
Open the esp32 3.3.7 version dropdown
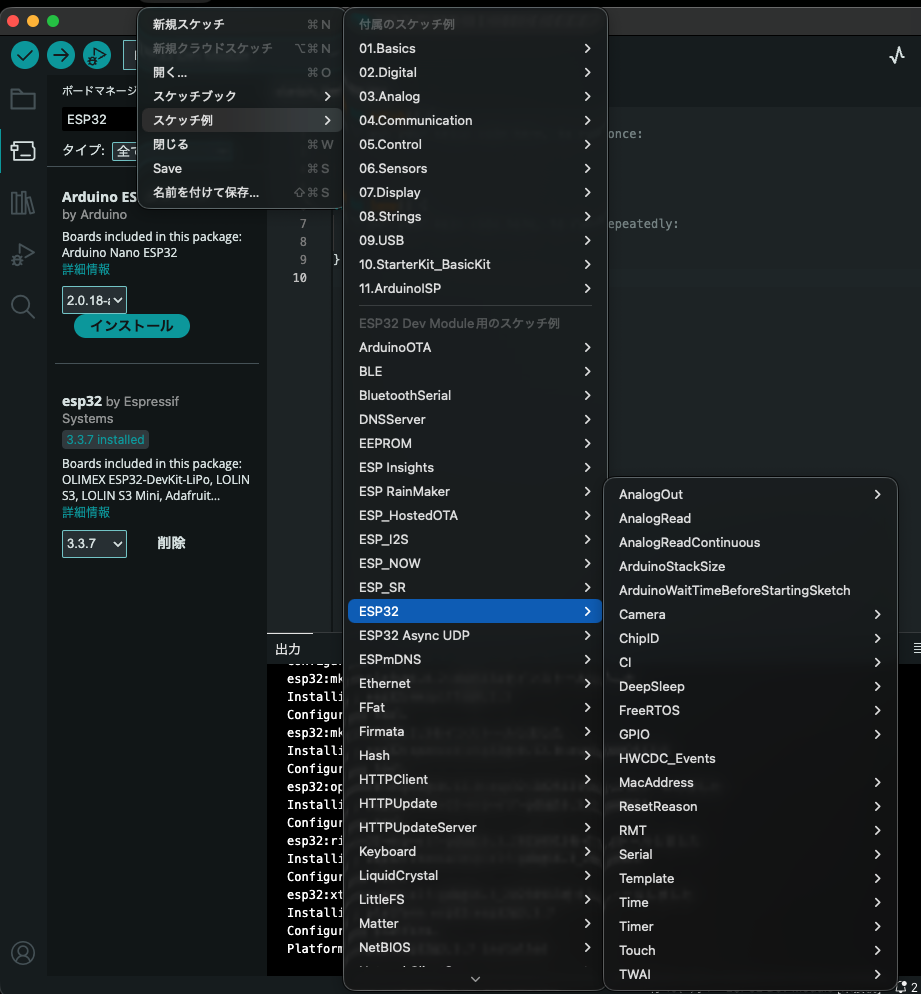94,543
